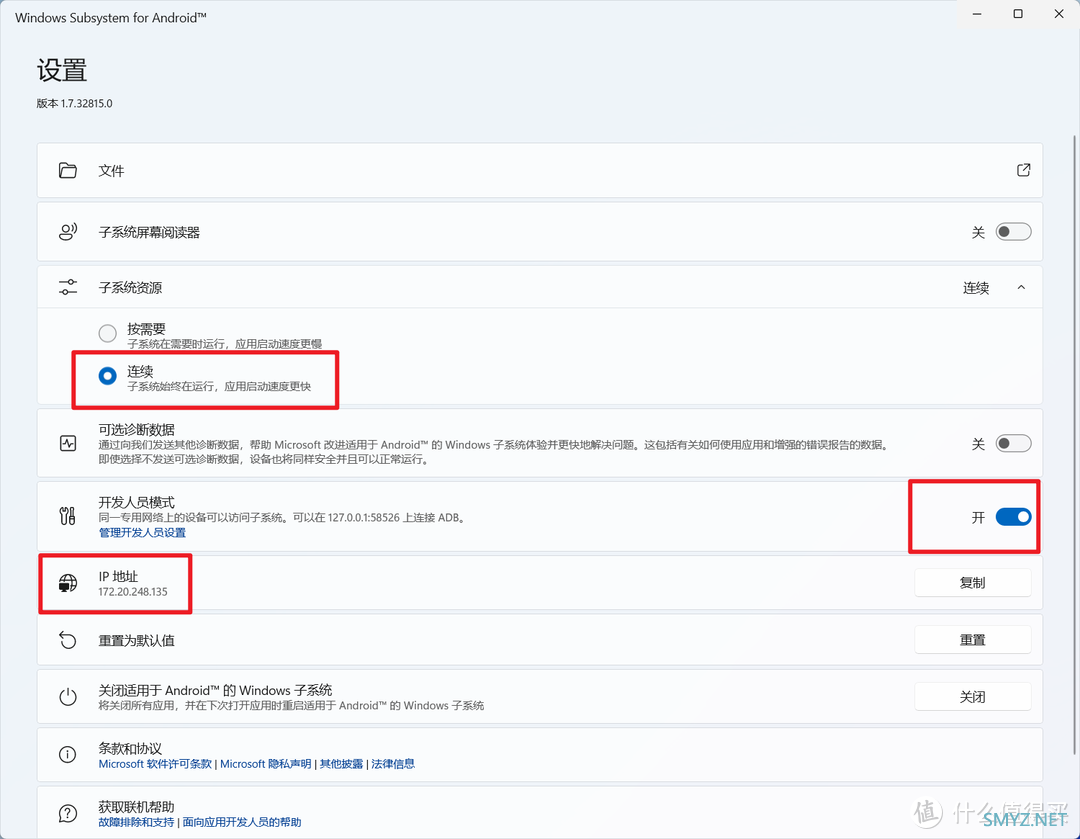Open the 管理开发人员设置 link

tap(142, 532)
